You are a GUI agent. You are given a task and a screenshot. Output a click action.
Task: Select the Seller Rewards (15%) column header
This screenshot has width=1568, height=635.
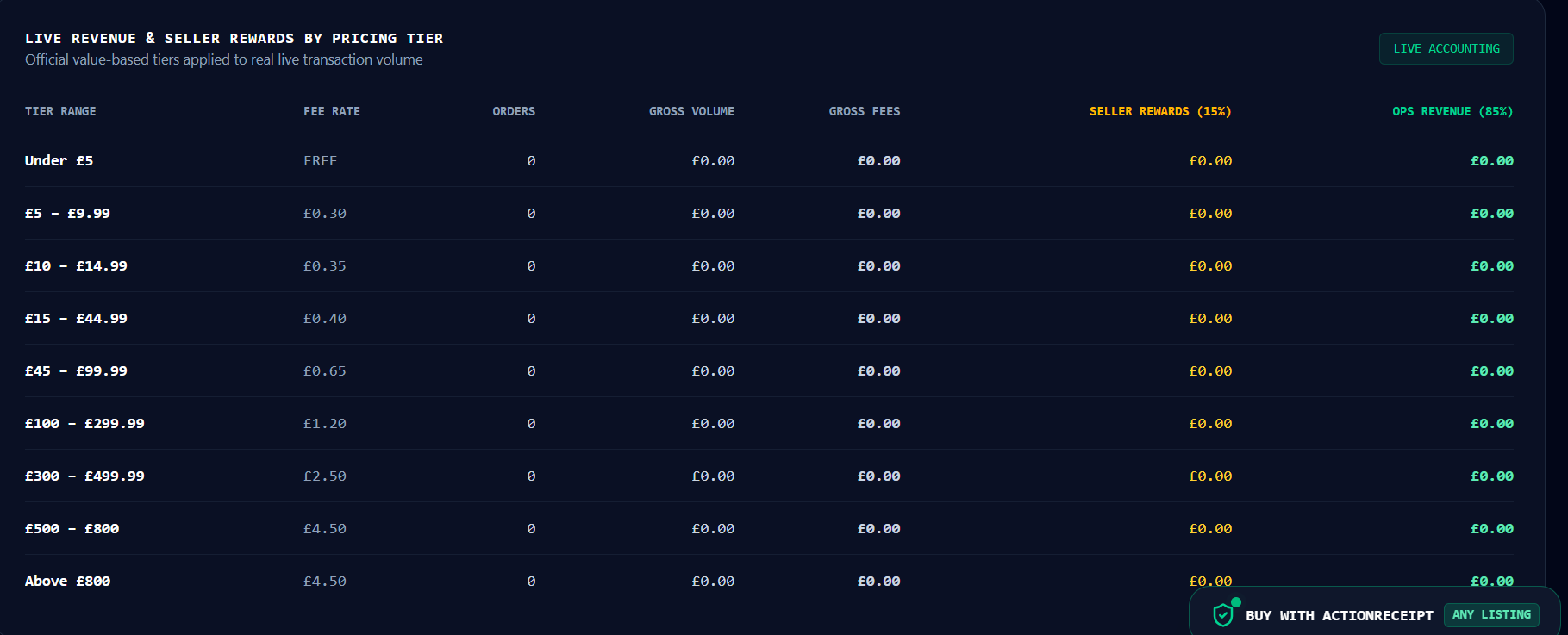[x=1160, y=111]
